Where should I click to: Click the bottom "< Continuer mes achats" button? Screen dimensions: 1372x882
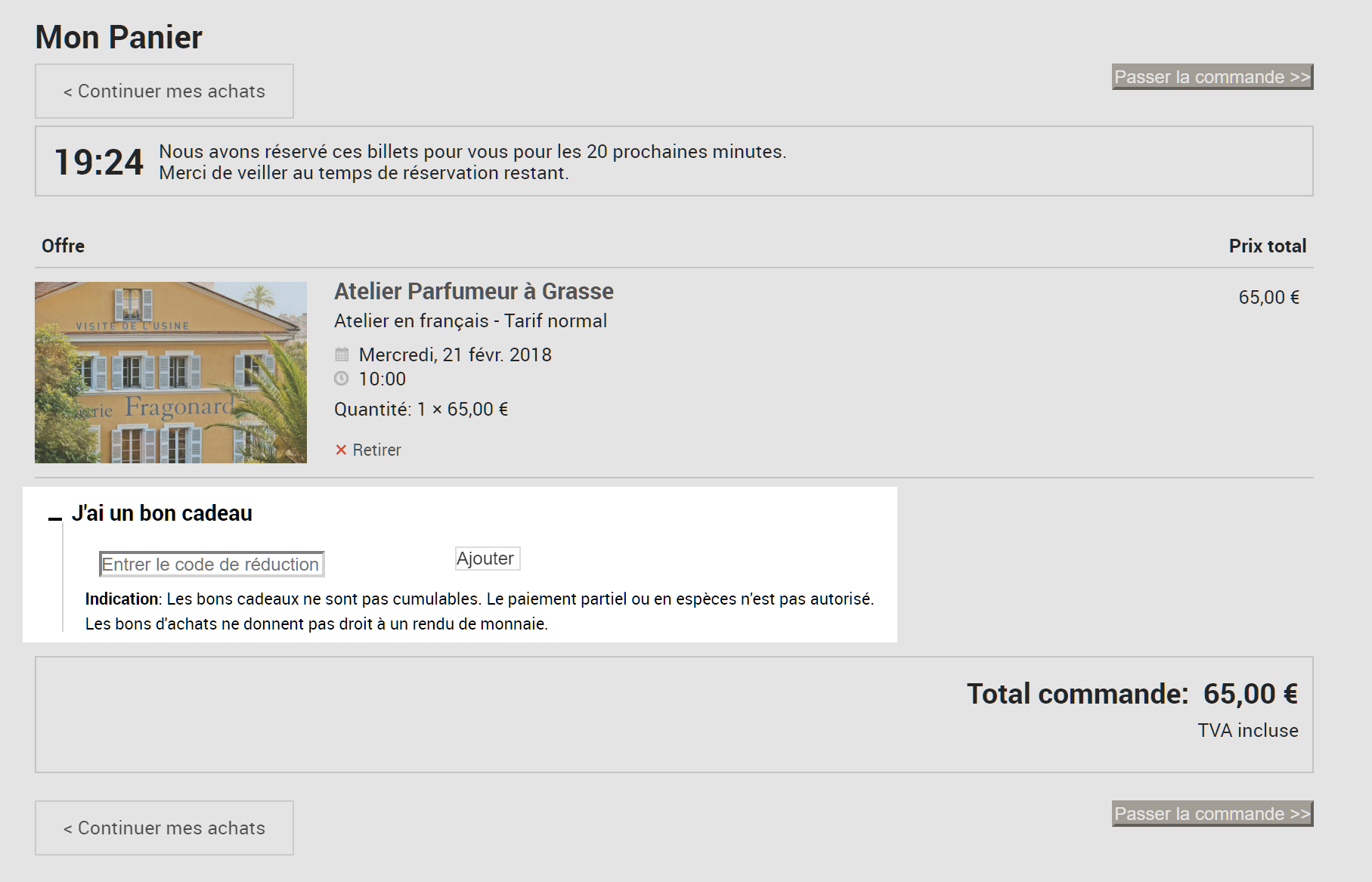(164, 828)
